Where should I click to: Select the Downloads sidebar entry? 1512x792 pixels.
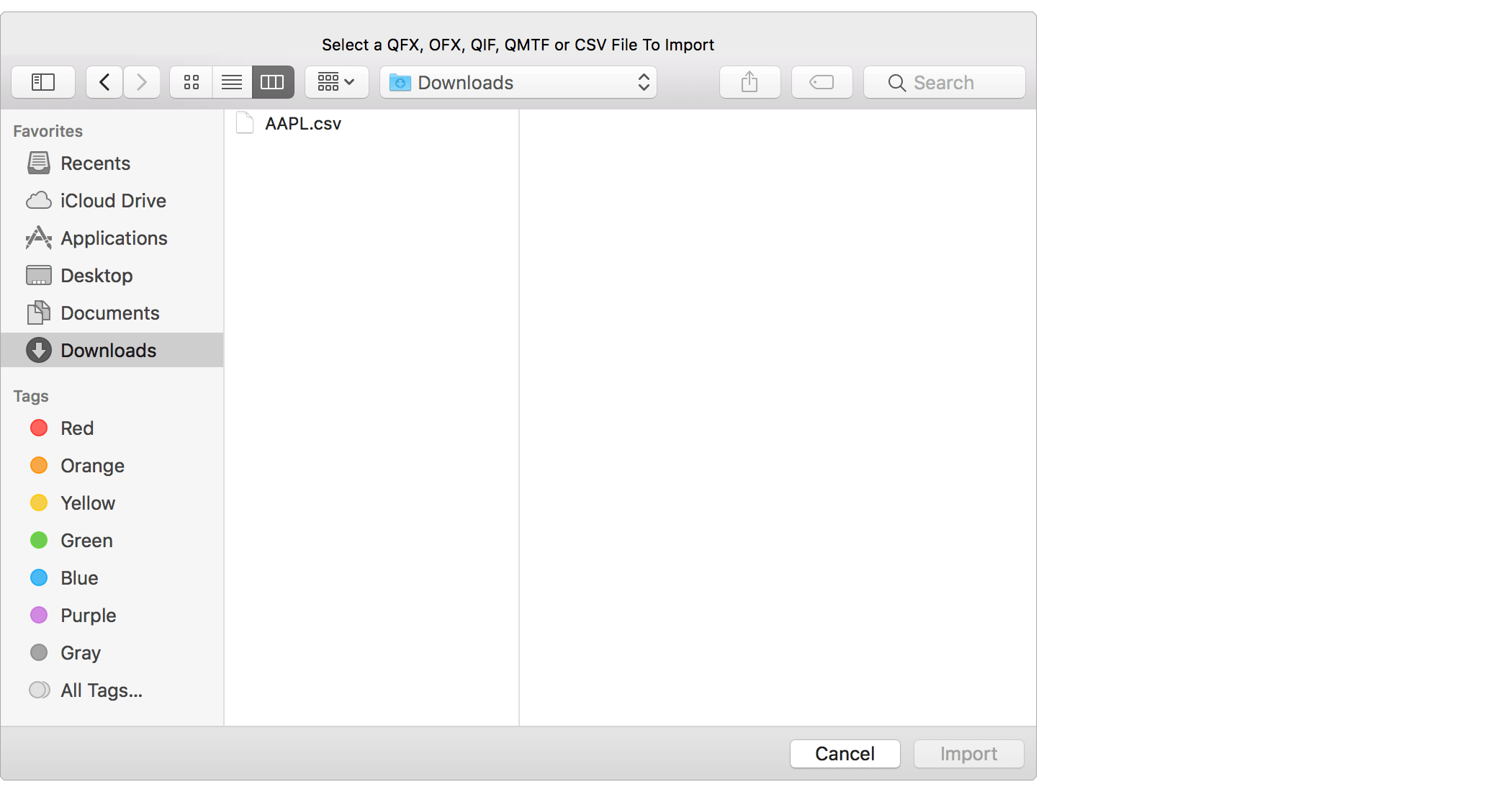[108, 350]
